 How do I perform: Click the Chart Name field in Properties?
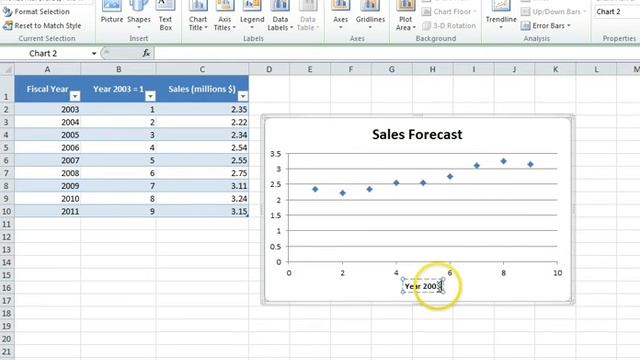[x=617, y=11]
